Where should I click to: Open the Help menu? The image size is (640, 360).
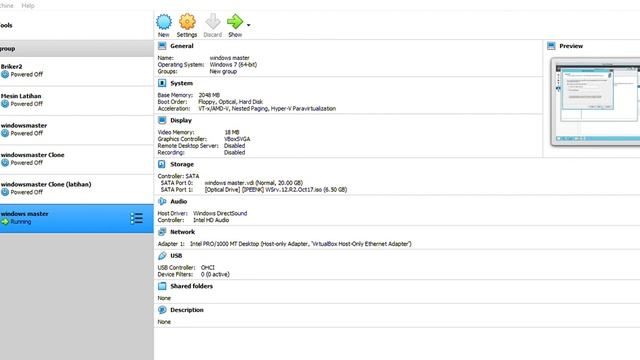28,6
